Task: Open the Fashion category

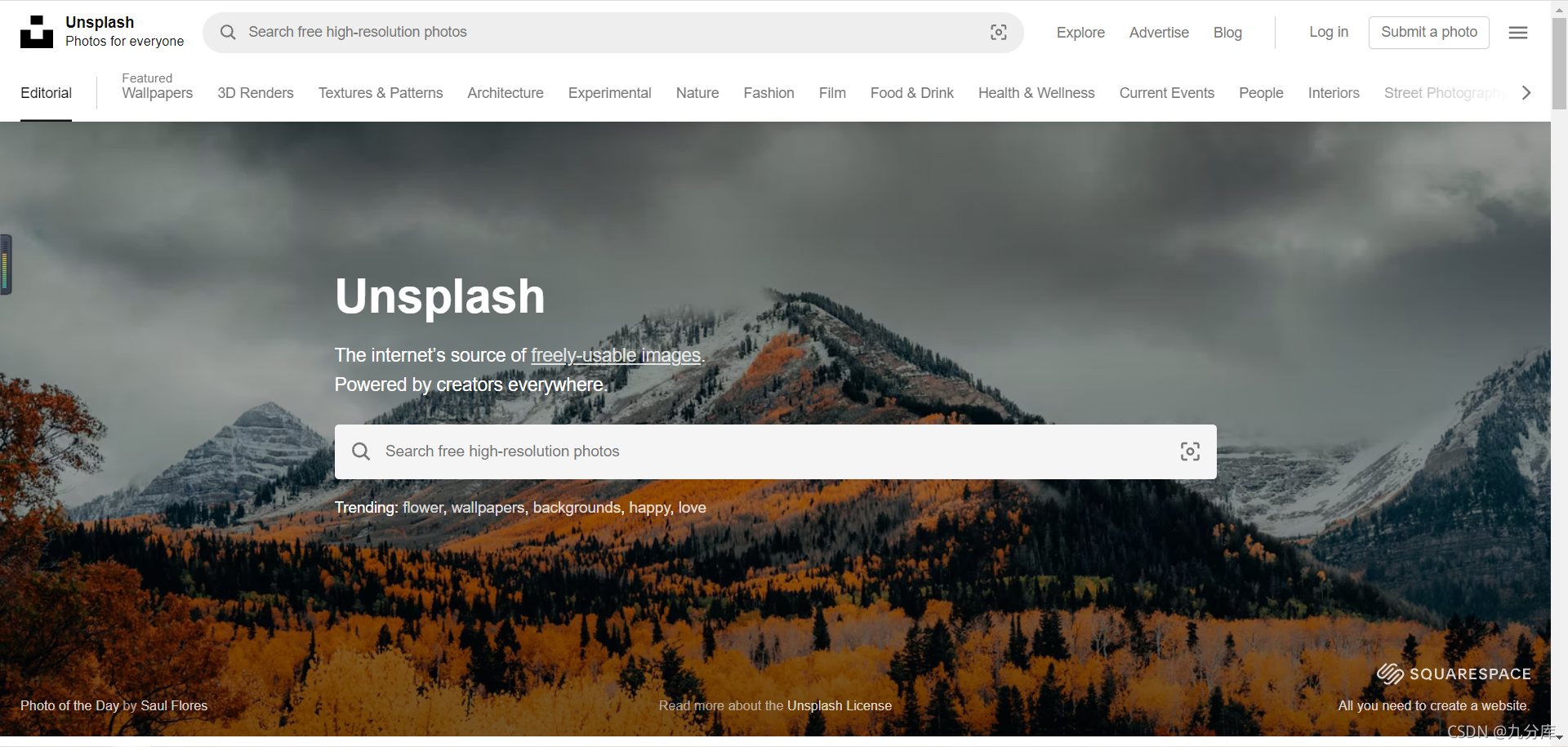Action: click(x=768, y=93)
